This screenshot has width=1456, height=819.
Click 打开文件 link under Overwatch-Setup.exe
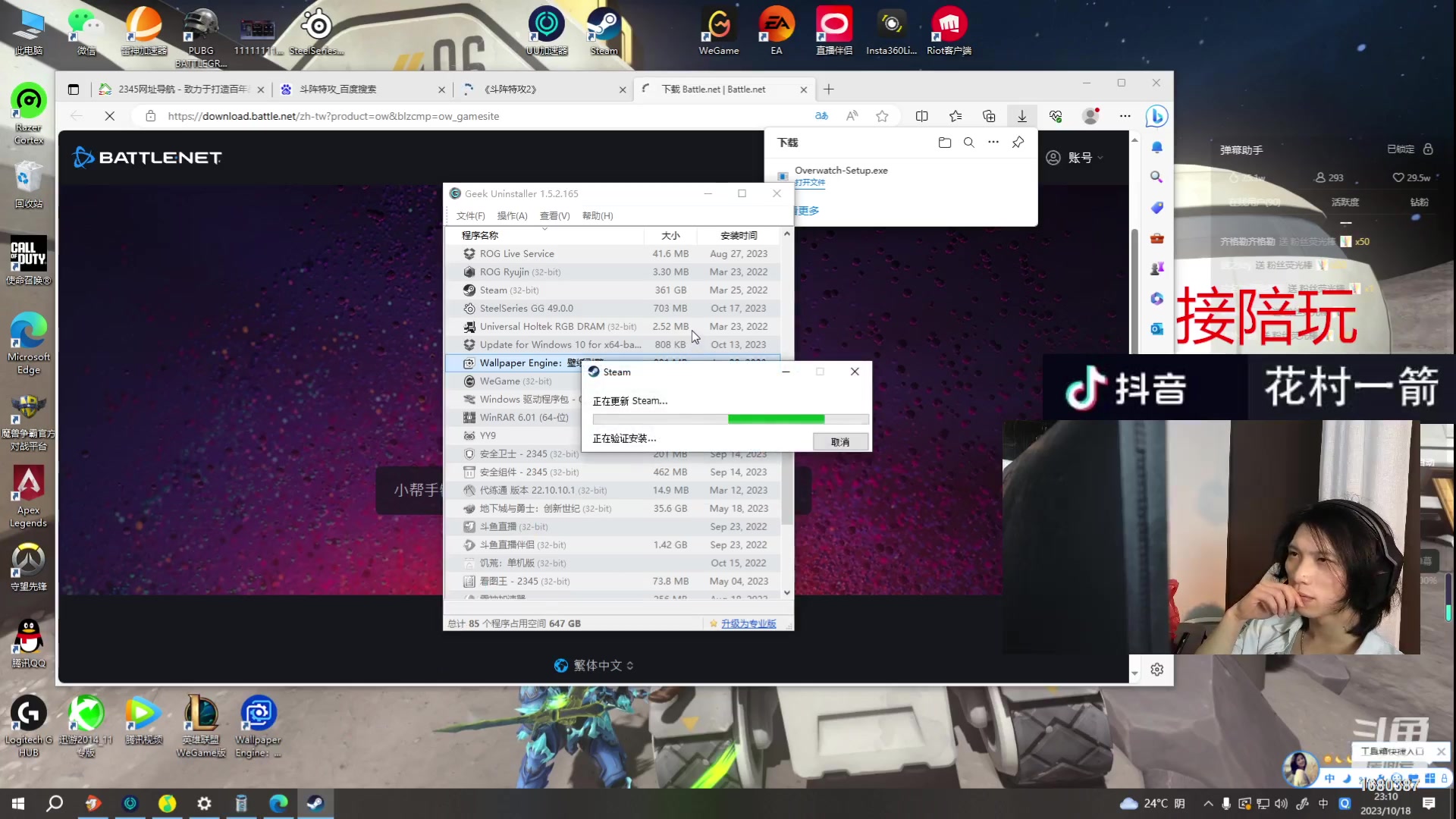(809, 183)
